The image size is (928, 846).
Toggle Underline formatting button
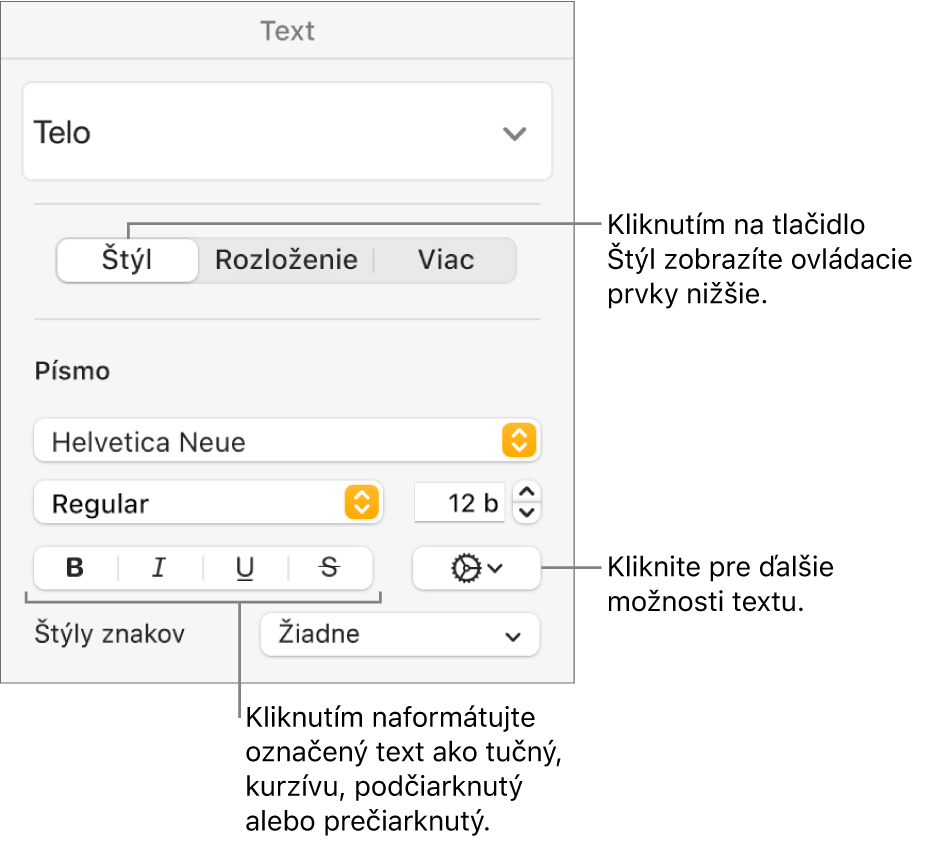[x=245, y=568]
